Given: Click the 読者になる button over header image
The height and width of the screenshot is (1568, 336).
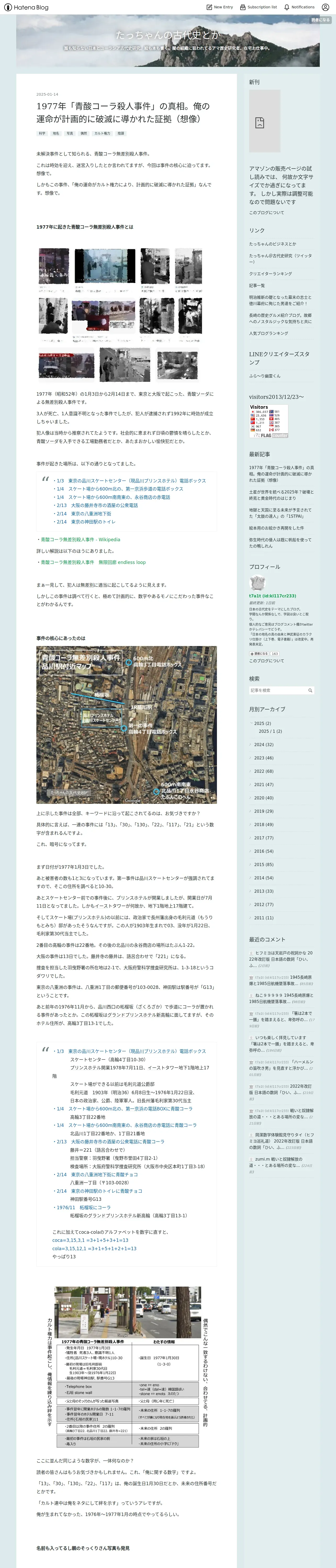Looking at the screenshot, I should (x=320, y=20).
